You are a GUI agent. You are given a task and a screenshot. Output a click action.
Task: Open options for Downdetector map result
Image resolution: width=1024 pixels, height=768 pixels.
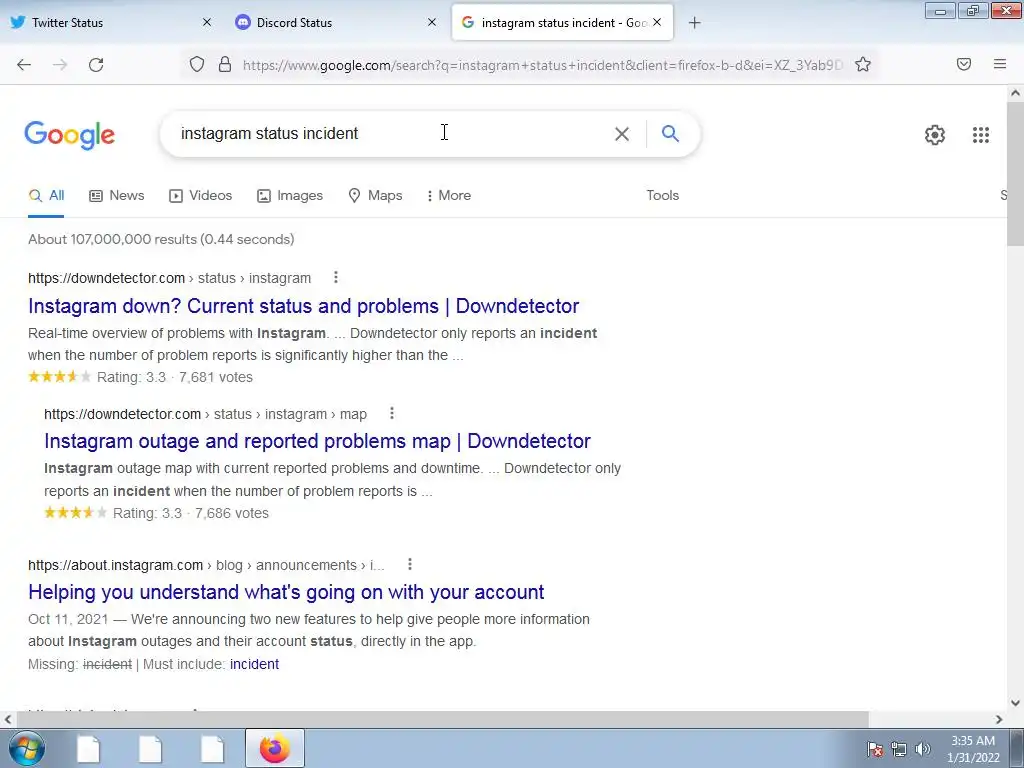point(392,413)
